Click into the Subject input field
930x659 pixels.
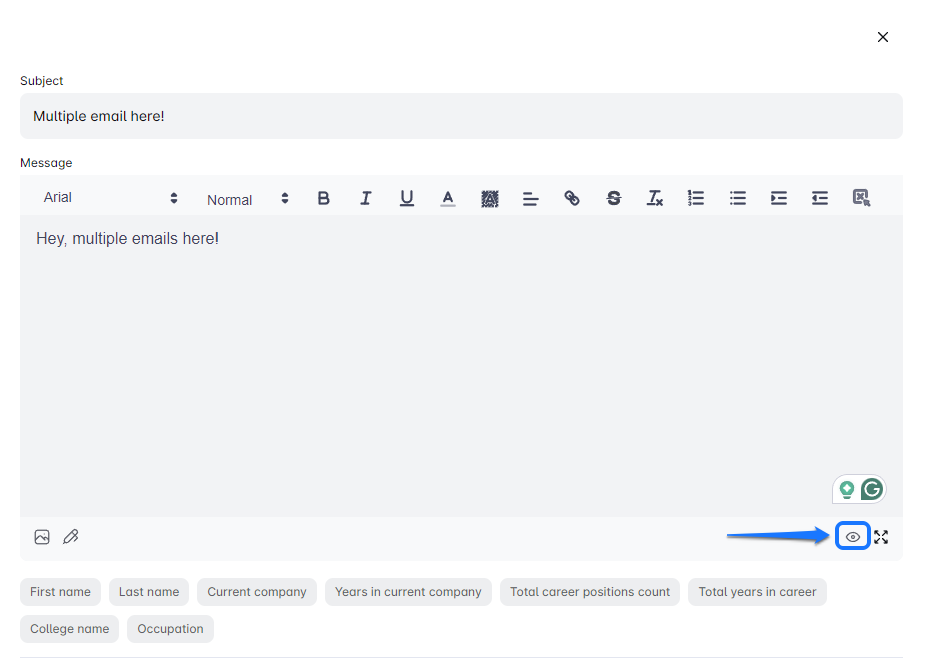[x=460, y=116]
